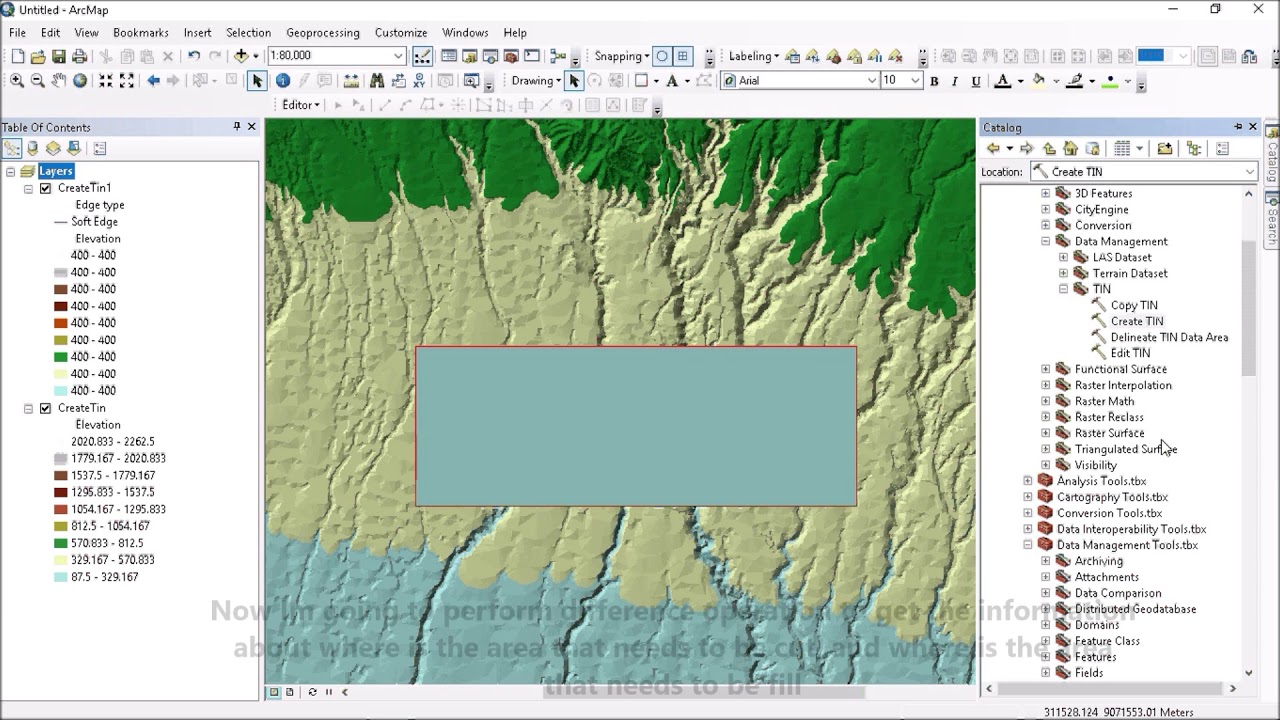The height and width of the screenshot is (720, 1280).
Task: Open the Python window icon
Action: 532,57
